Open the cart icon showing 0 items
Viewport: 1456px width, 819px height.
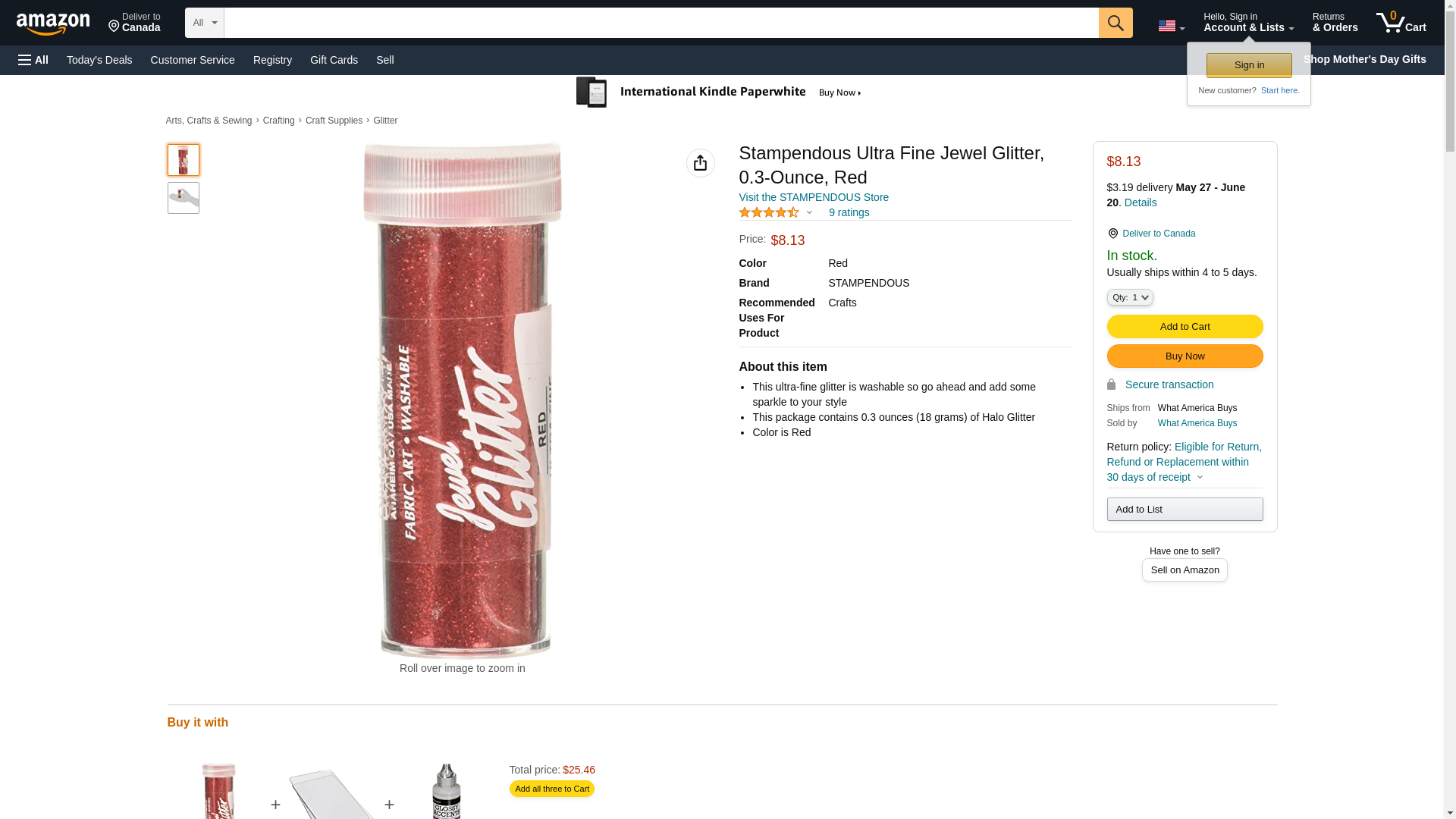point(1401,23)
